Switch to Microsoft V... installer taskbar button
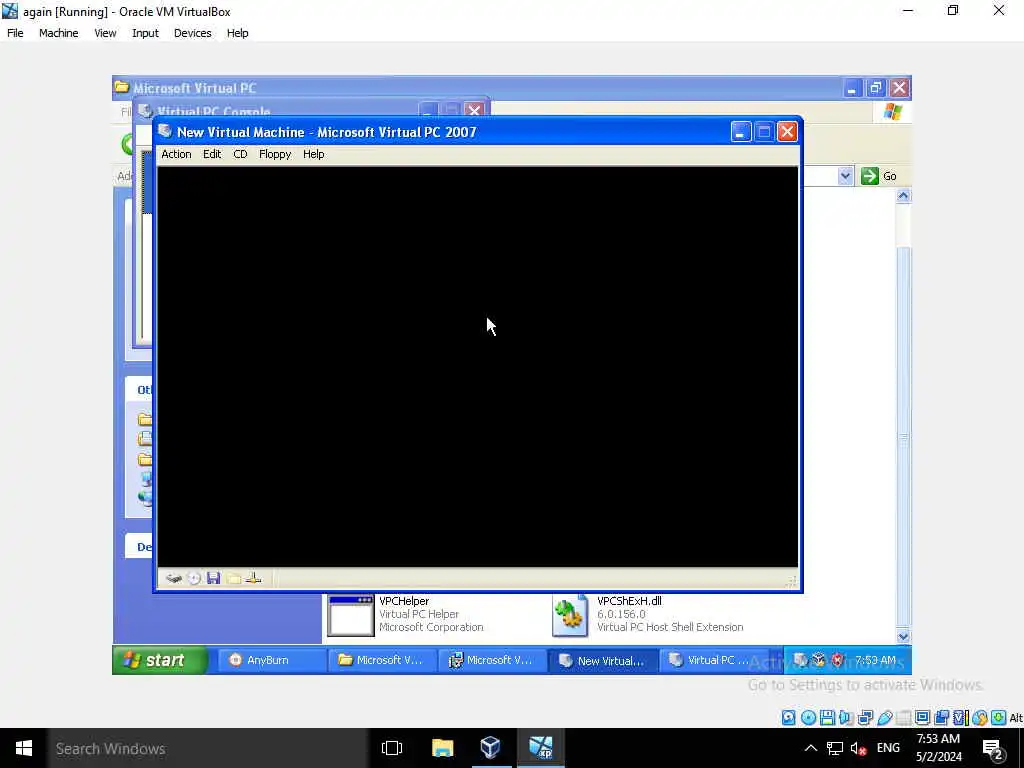 (492, 660)
